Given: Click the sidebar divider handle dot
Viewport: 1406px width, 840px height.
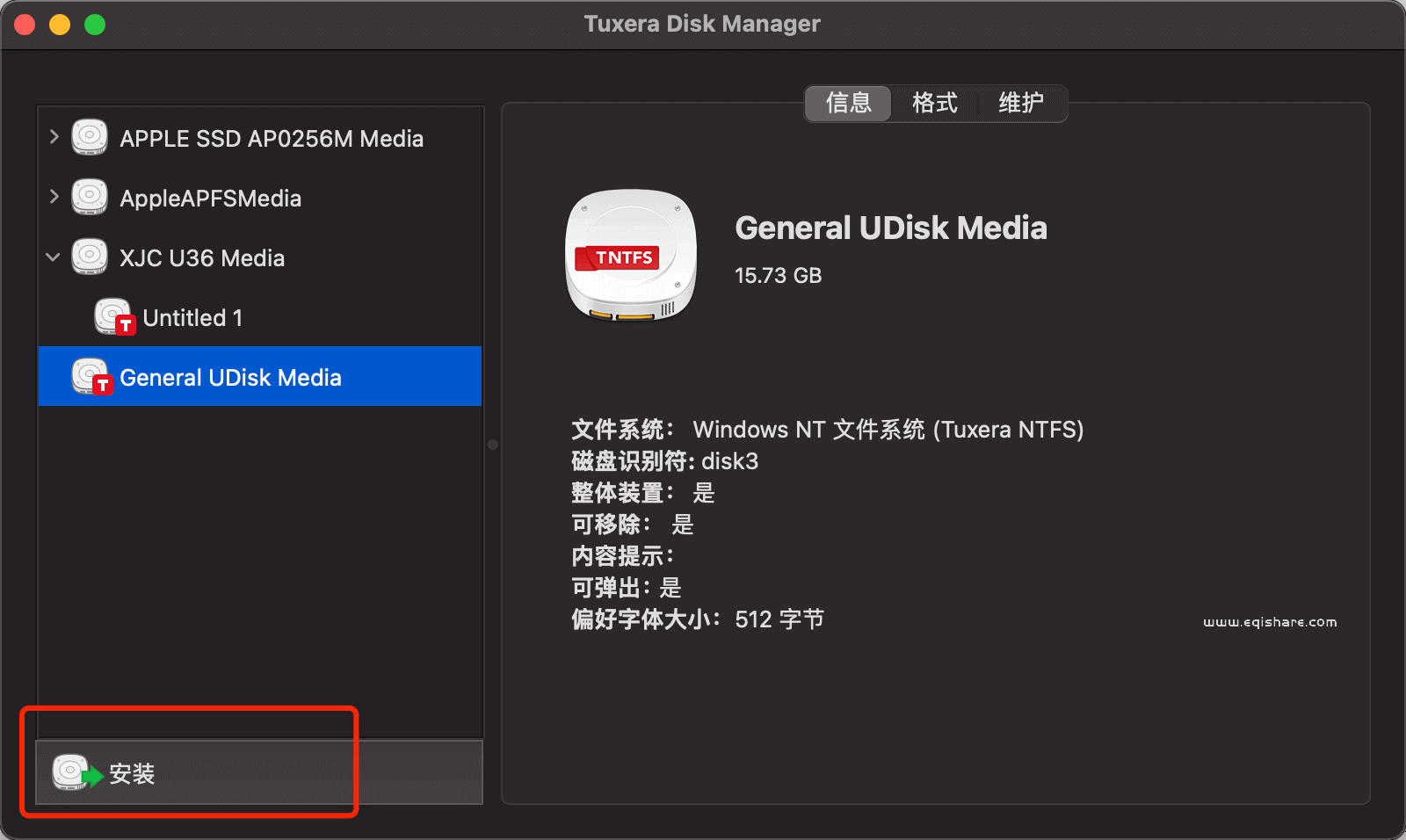Looking at the screenshot, I should point(492,445).
